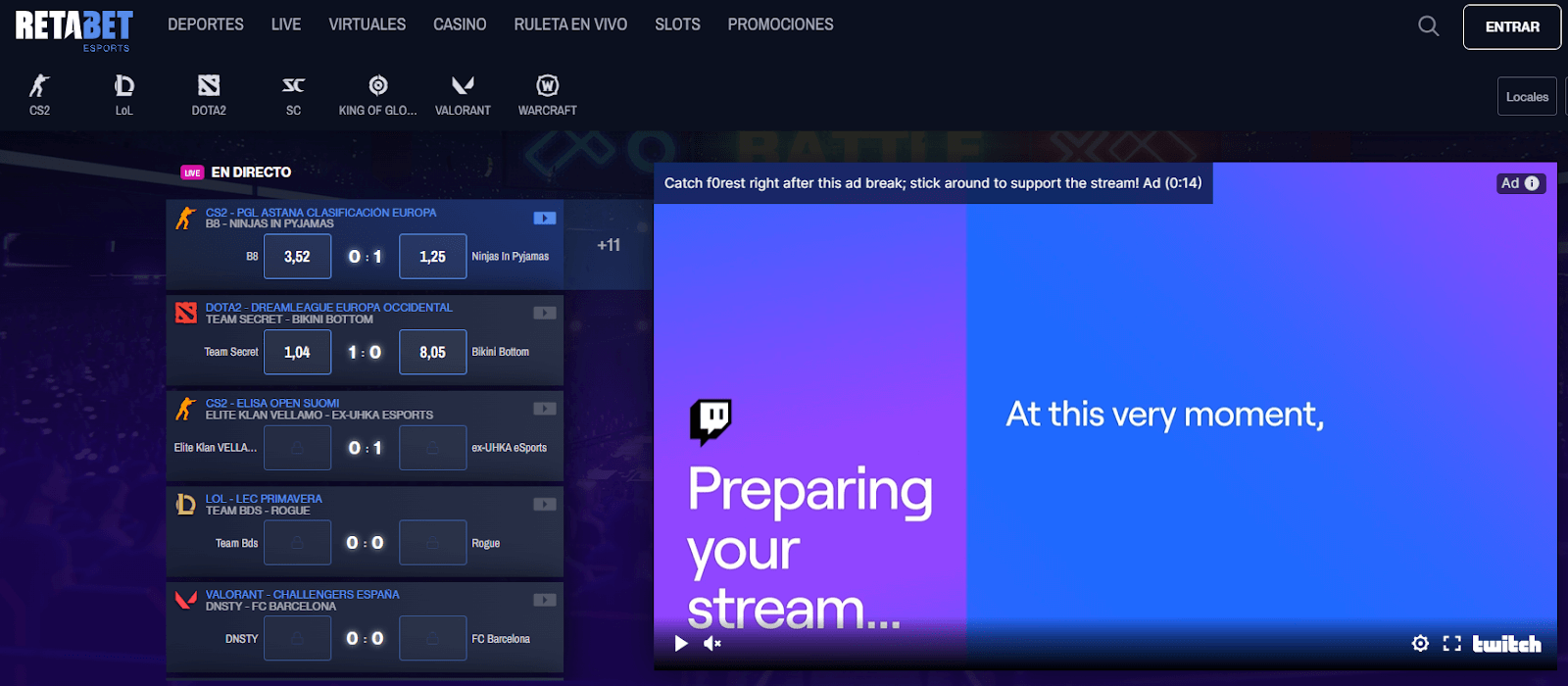Open the Casino section

[x=460, y=24]
